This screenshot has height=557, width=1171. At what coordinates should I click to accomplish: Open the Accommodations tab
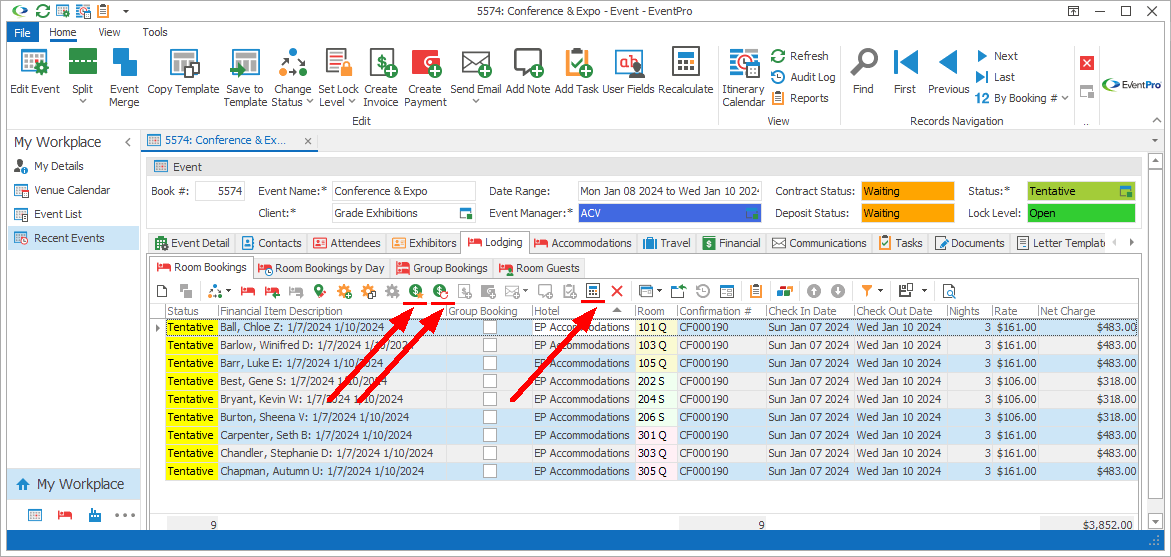582,243
